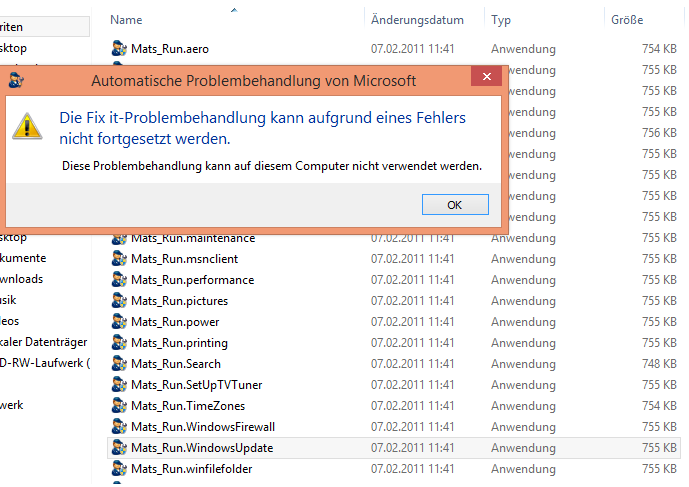The height and width of the screenshot is (487, 689).
Task: Click the 754 KB size of Mats_Run.TimeZones
Action: pos(659,406)
